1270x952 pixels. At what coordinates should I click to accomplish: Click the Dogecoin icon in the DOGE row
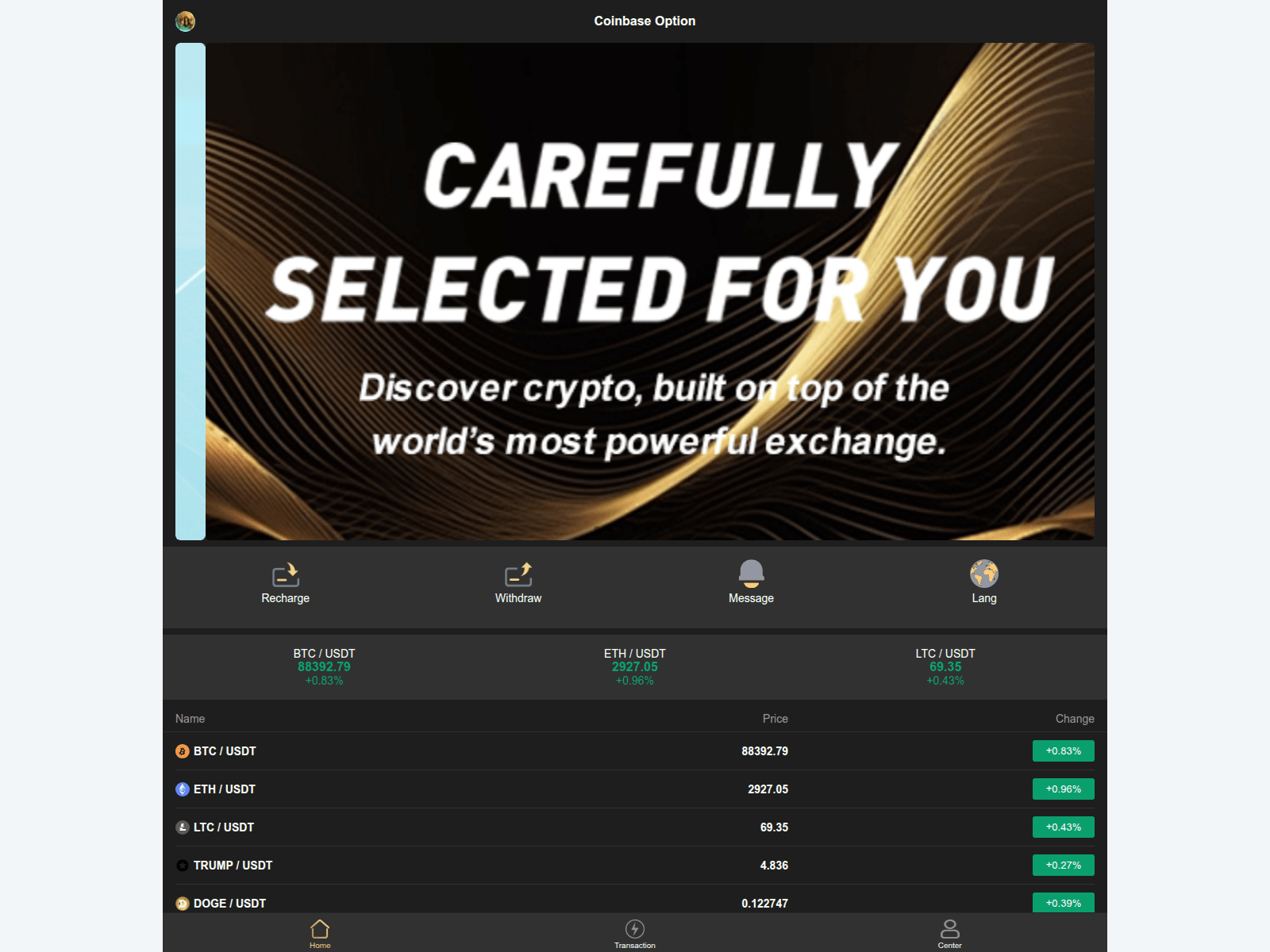point(183,904)
